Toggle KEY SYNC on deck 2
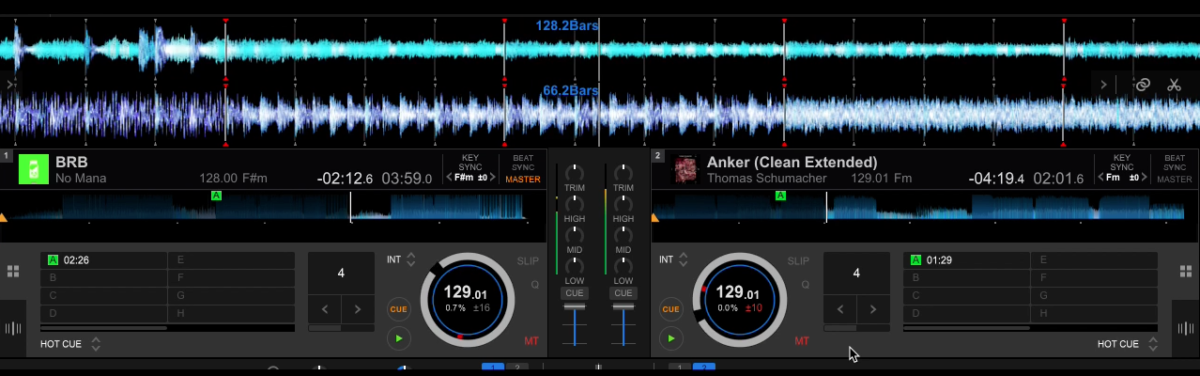 [x=1122, y=163]
